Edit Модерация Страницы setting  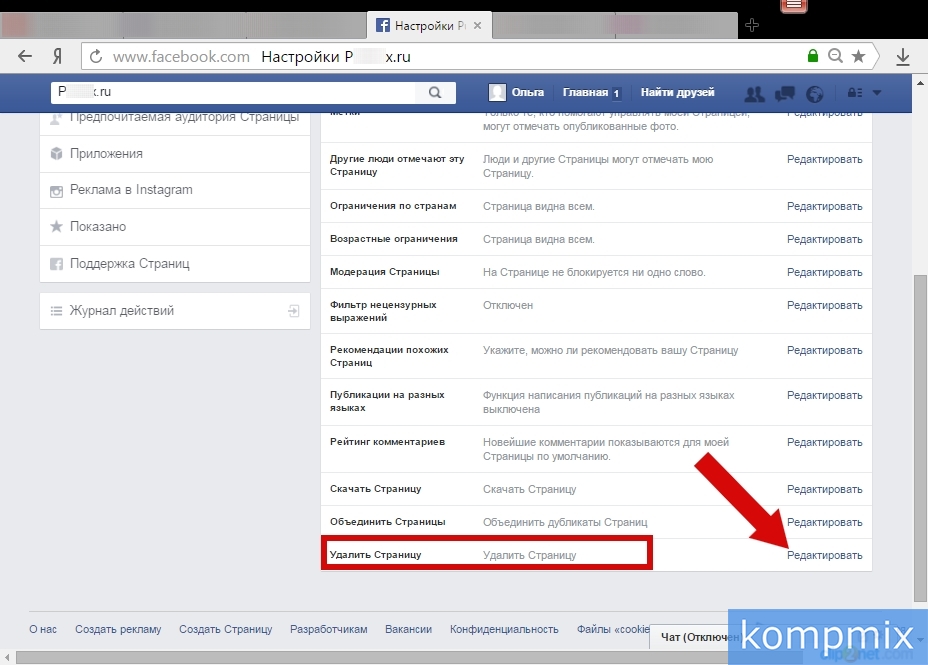(x=824, y=272)
